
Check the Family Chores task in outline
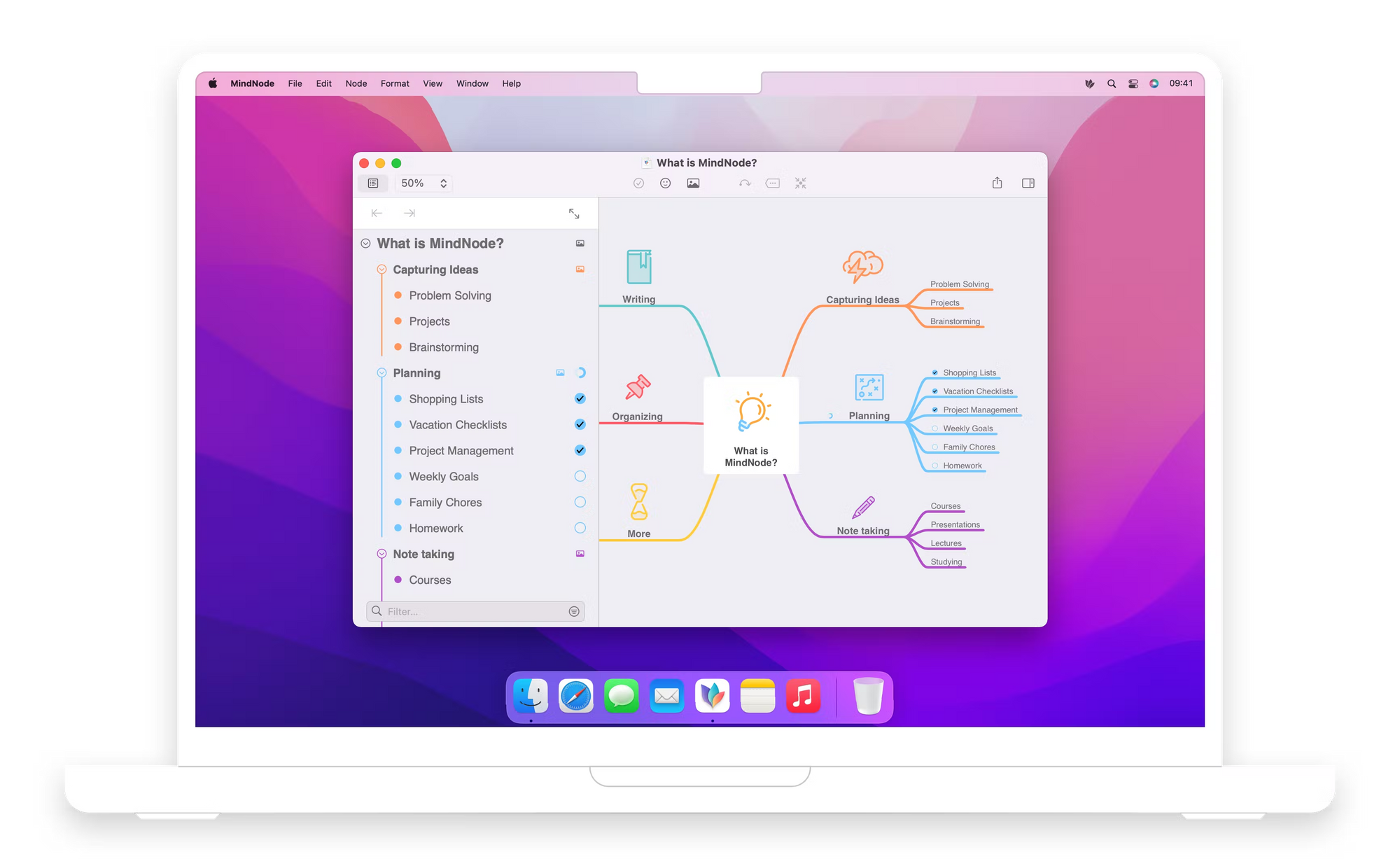click(x=580, y=503)
